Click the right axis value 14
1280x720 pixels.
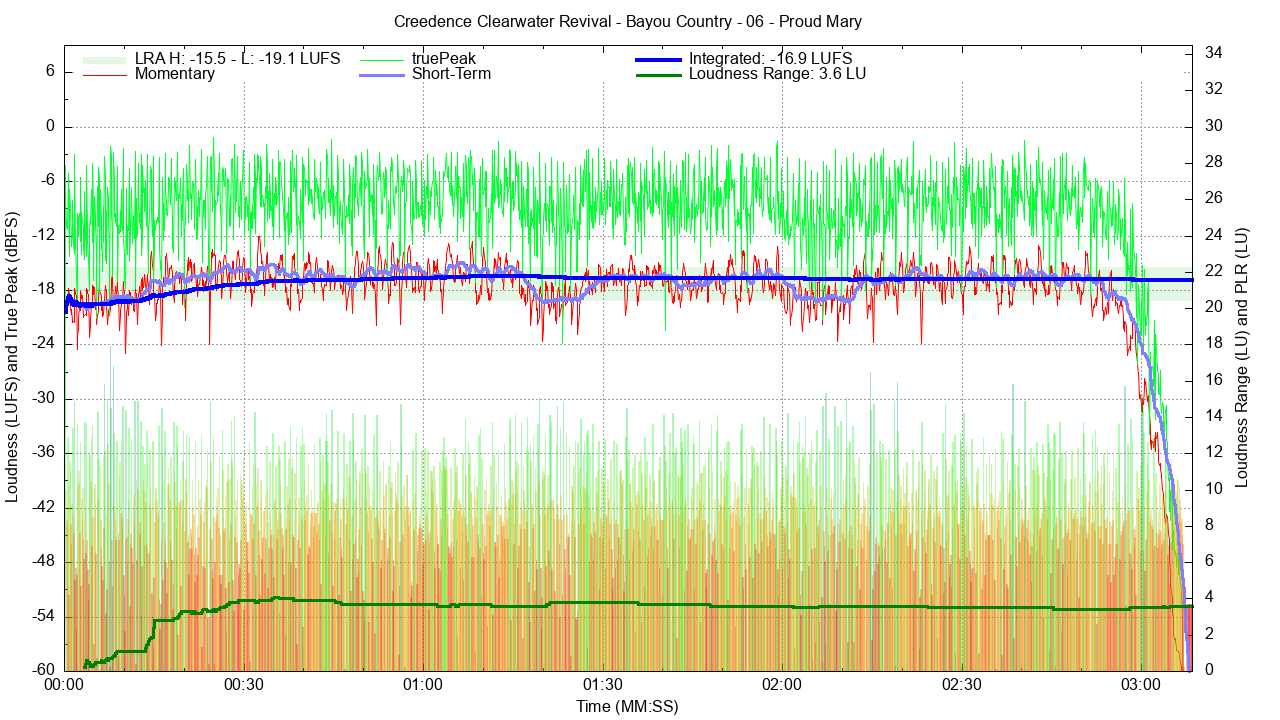(x=1212, y=416)
